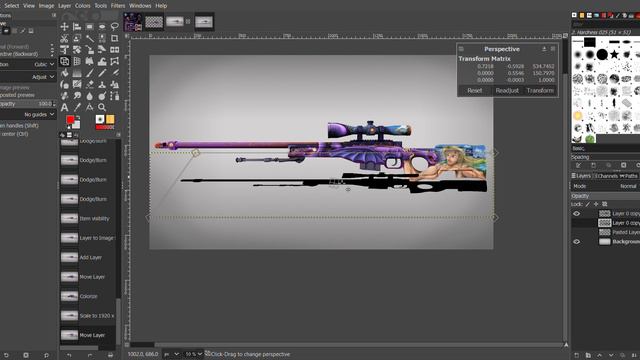Select the active Perspective tool icon
Viewport: 640px width, 360px height.
(64, 61)
